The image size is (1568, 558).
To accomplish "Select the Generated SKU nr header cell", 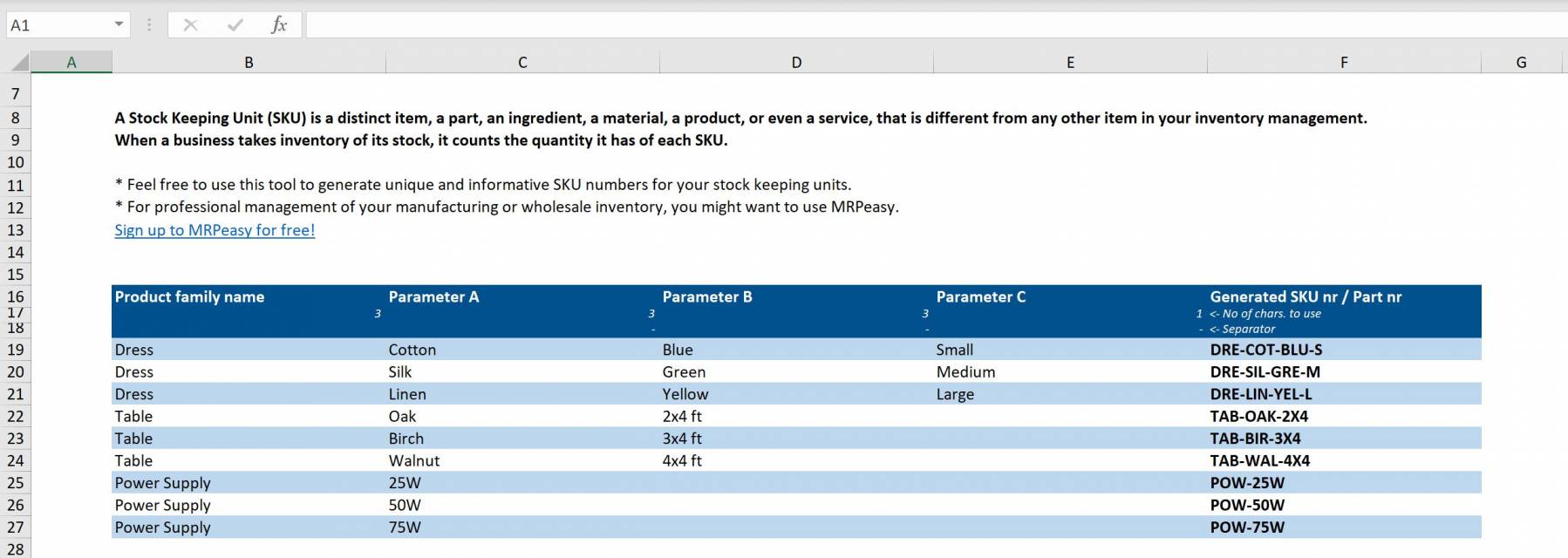I will 1306,296.
